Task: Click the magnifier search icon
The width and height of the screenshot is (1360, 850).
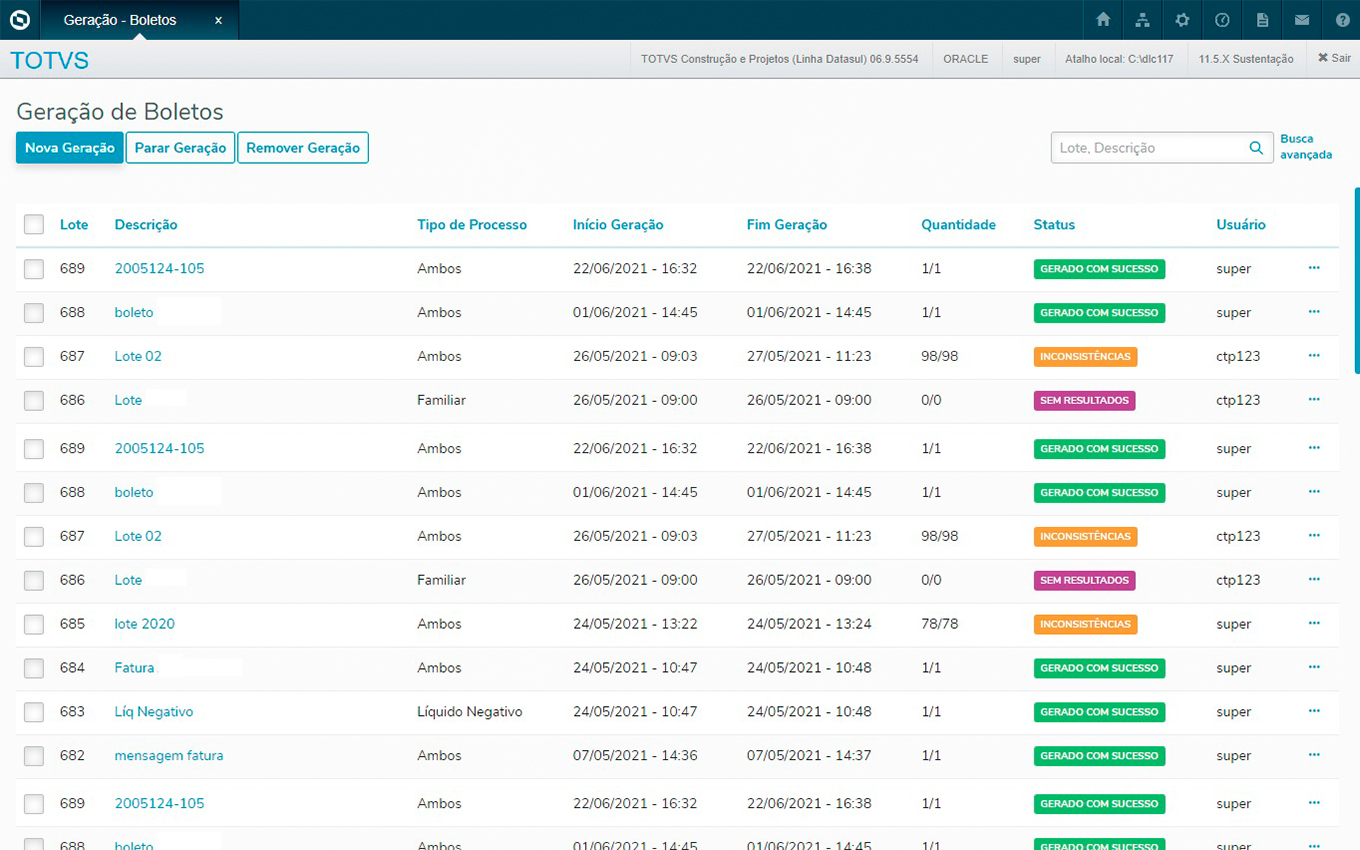Action: pos(1256,148)
